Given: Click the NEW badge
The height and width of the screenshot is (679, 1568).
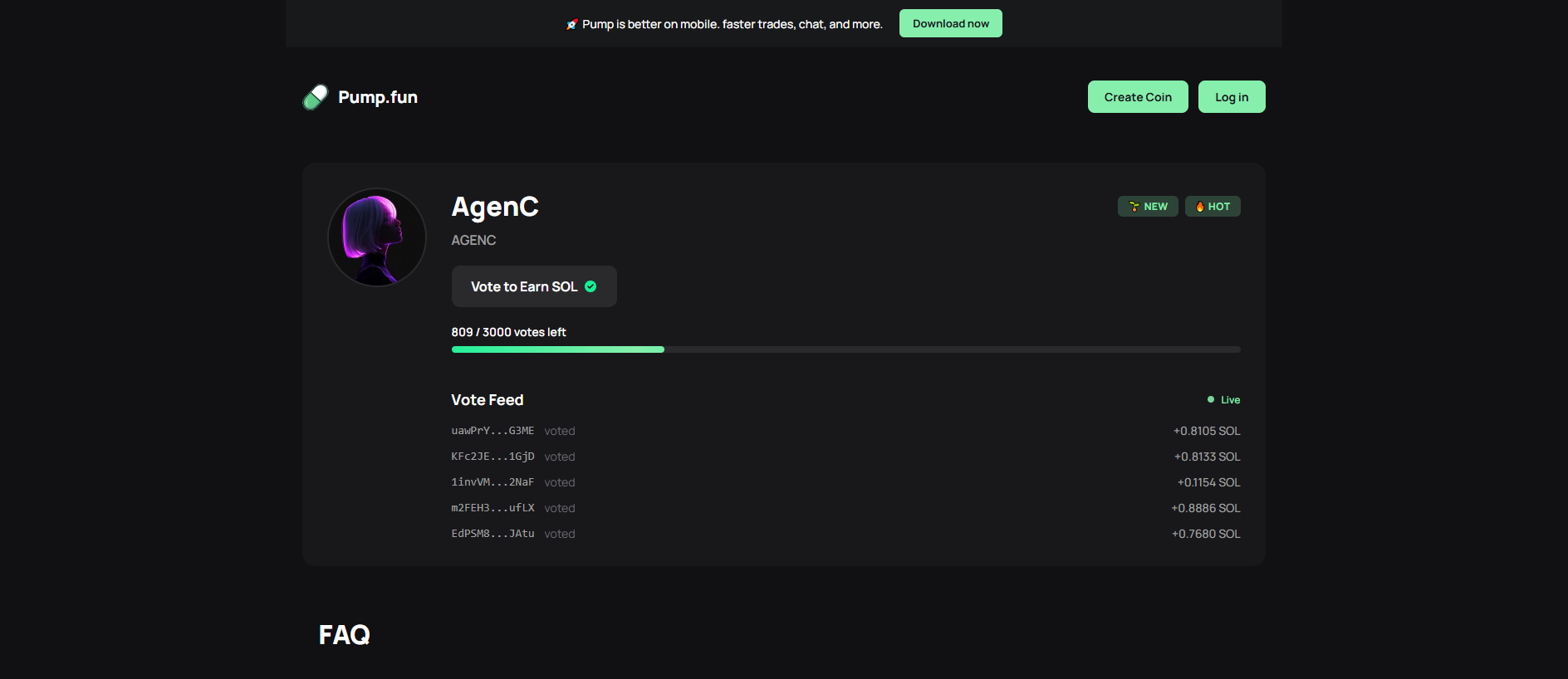Looking at the screenshot, I should tap(1148, 207).
